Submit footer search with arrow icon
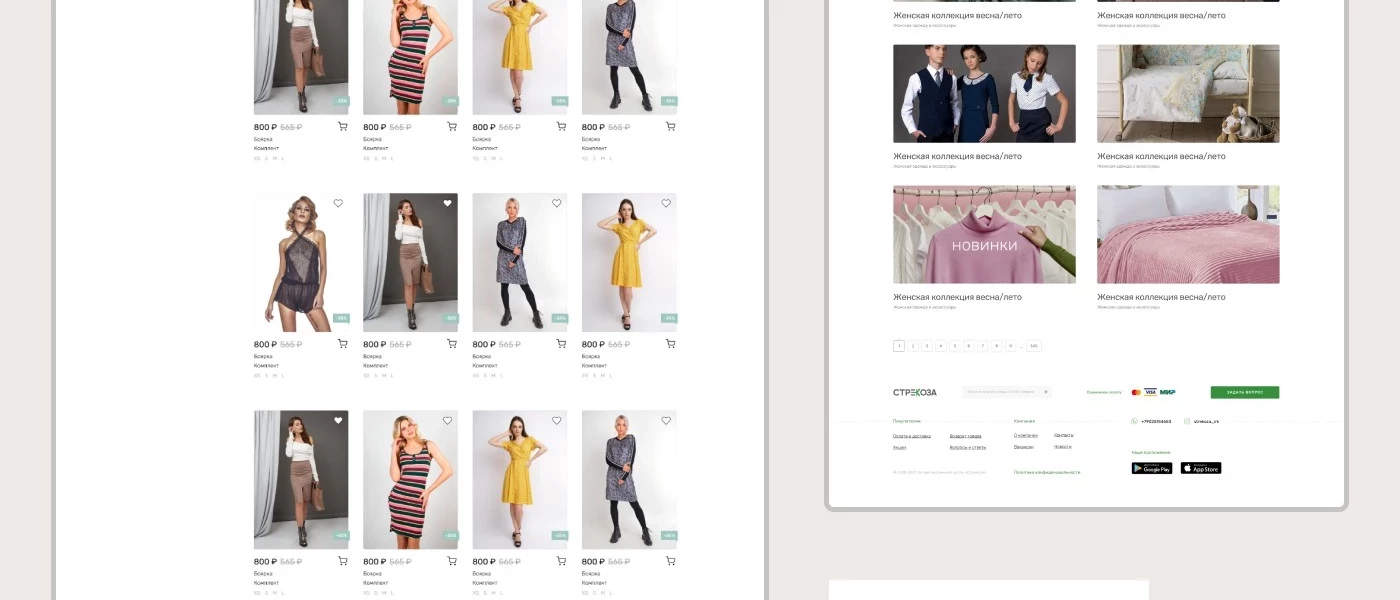The width and height of the screenshot is (1400, 600). click(x=1045, y=392)
